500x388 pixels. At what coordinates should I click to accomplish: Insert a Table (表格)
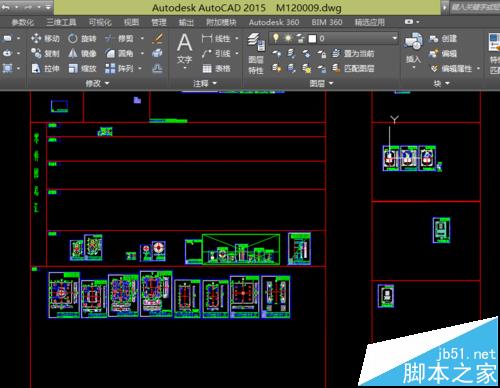[216, 69]
